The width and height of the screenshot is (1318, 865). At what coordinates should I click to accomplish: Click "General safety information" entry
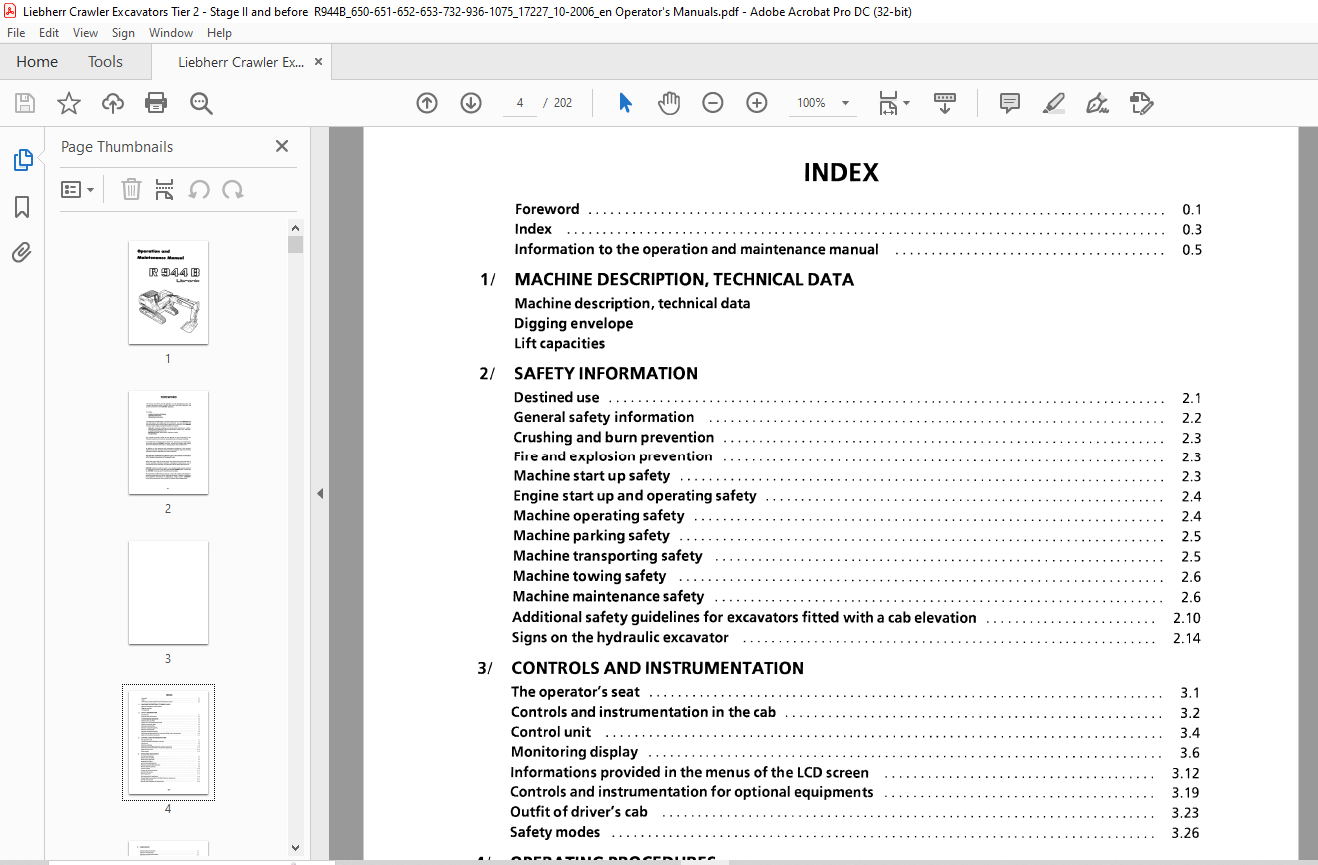(x=604, y=417)
